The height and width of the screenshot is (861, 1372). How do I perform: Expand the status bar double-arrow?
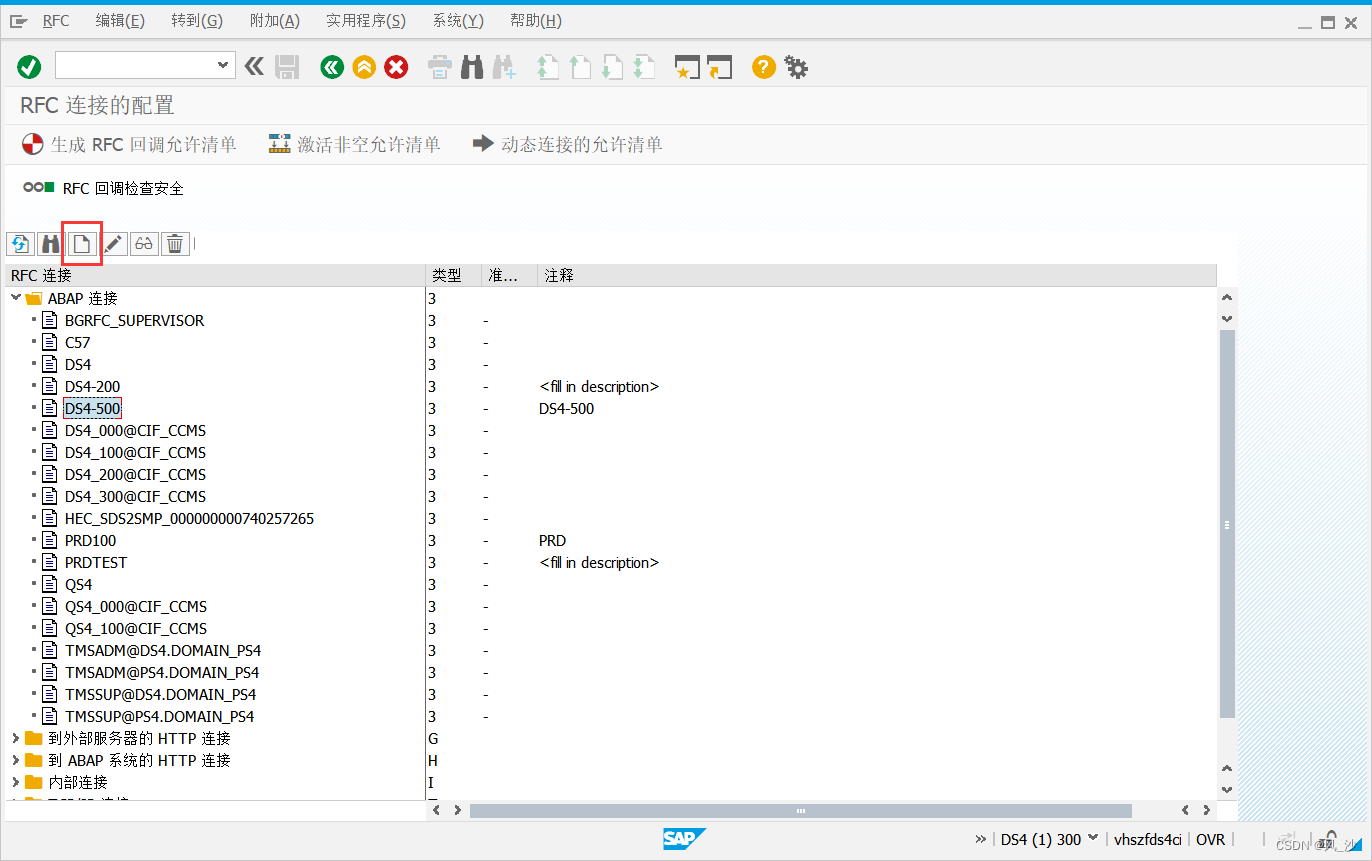pyautogui.click(x=980, y=839)
